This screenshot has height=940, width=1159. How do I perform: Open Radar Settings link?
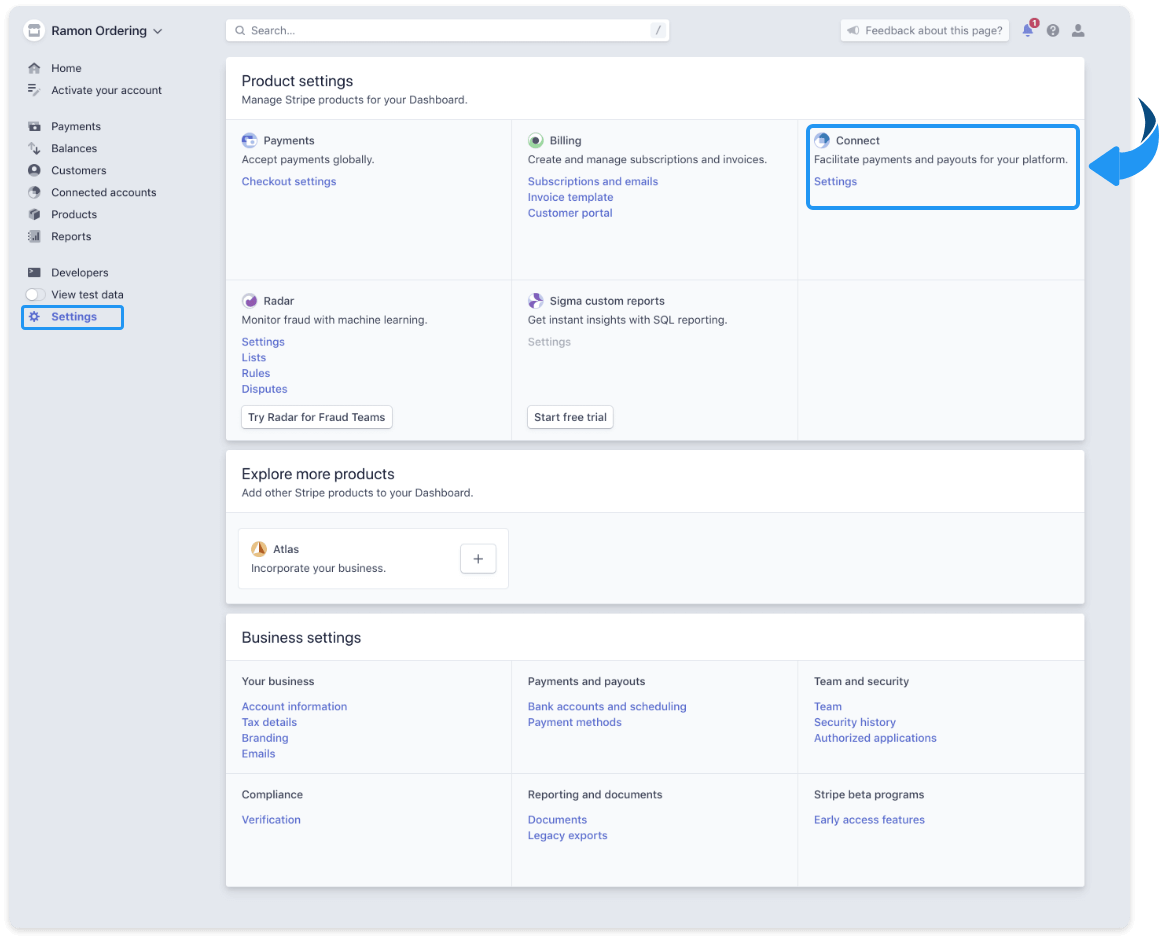(262, 341)
